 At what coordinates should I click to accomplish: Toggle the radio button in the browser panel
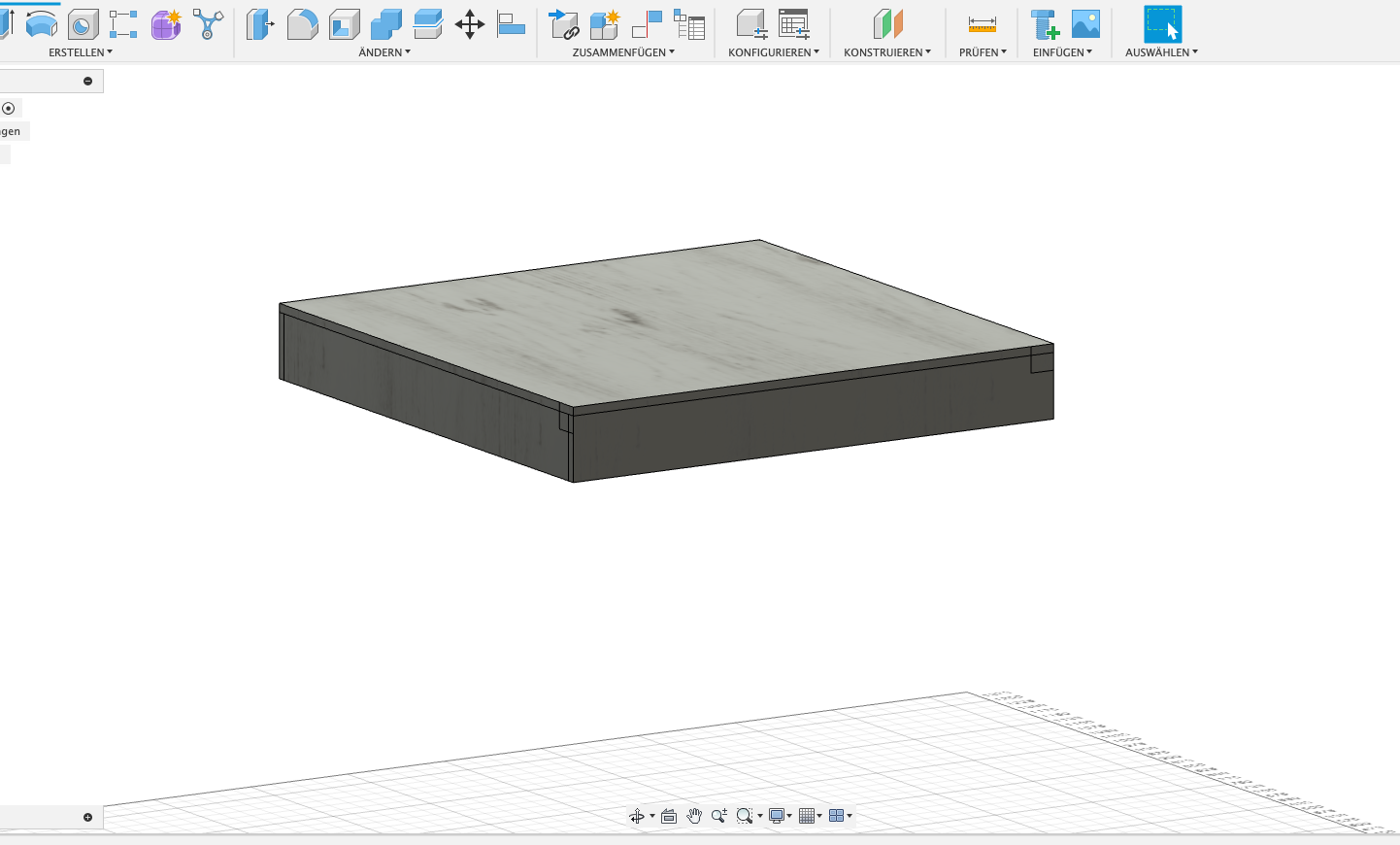pyautogui.click(x=9, y=108)
